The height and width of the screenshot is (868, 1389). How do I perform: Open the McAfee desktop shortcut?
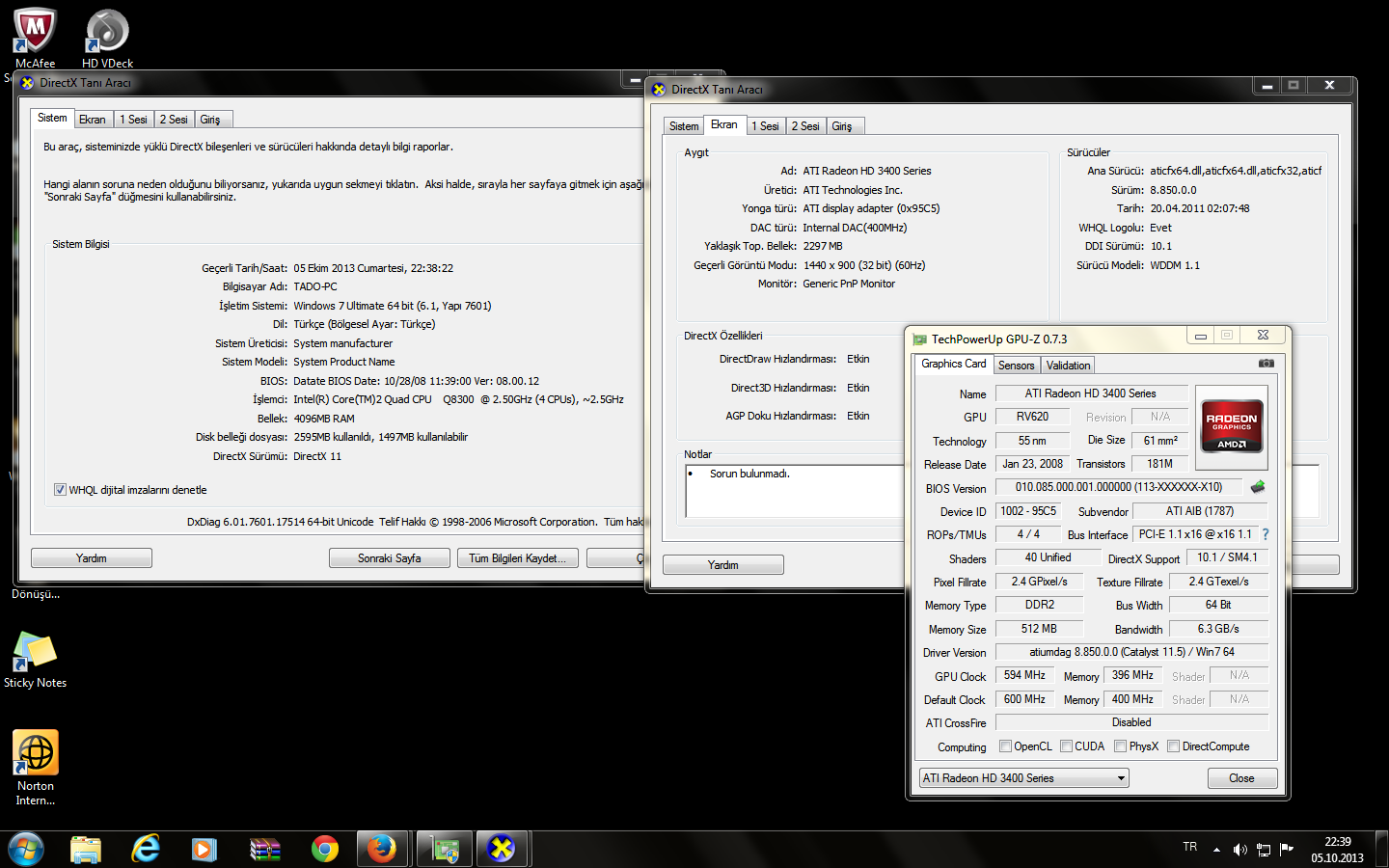coord(35,39)
